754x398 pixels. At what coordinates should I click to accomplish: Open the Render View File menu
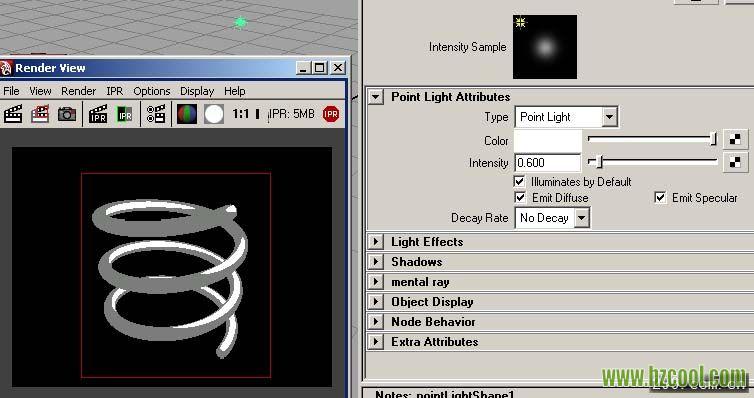point(11,91)
